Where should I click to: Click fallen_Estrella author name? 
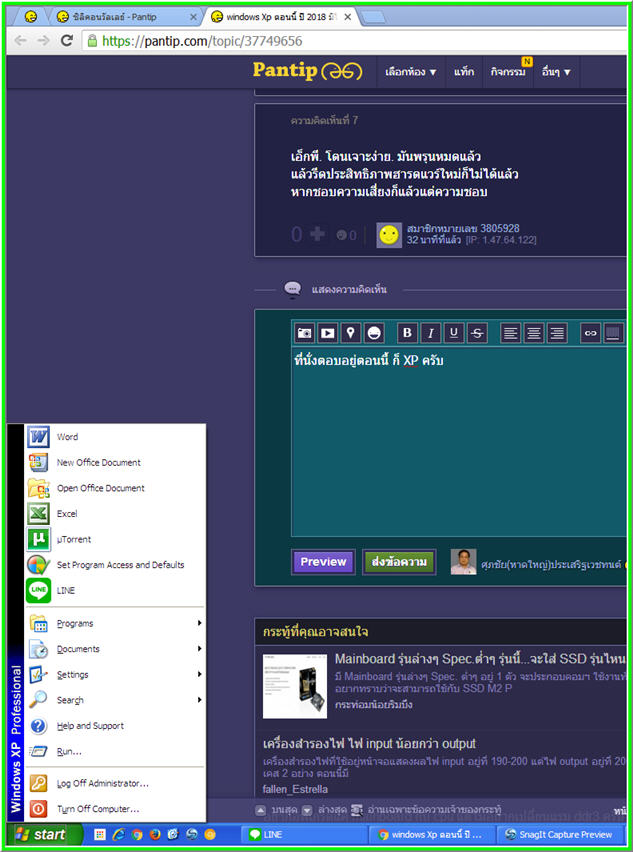(x=295, y=788)
